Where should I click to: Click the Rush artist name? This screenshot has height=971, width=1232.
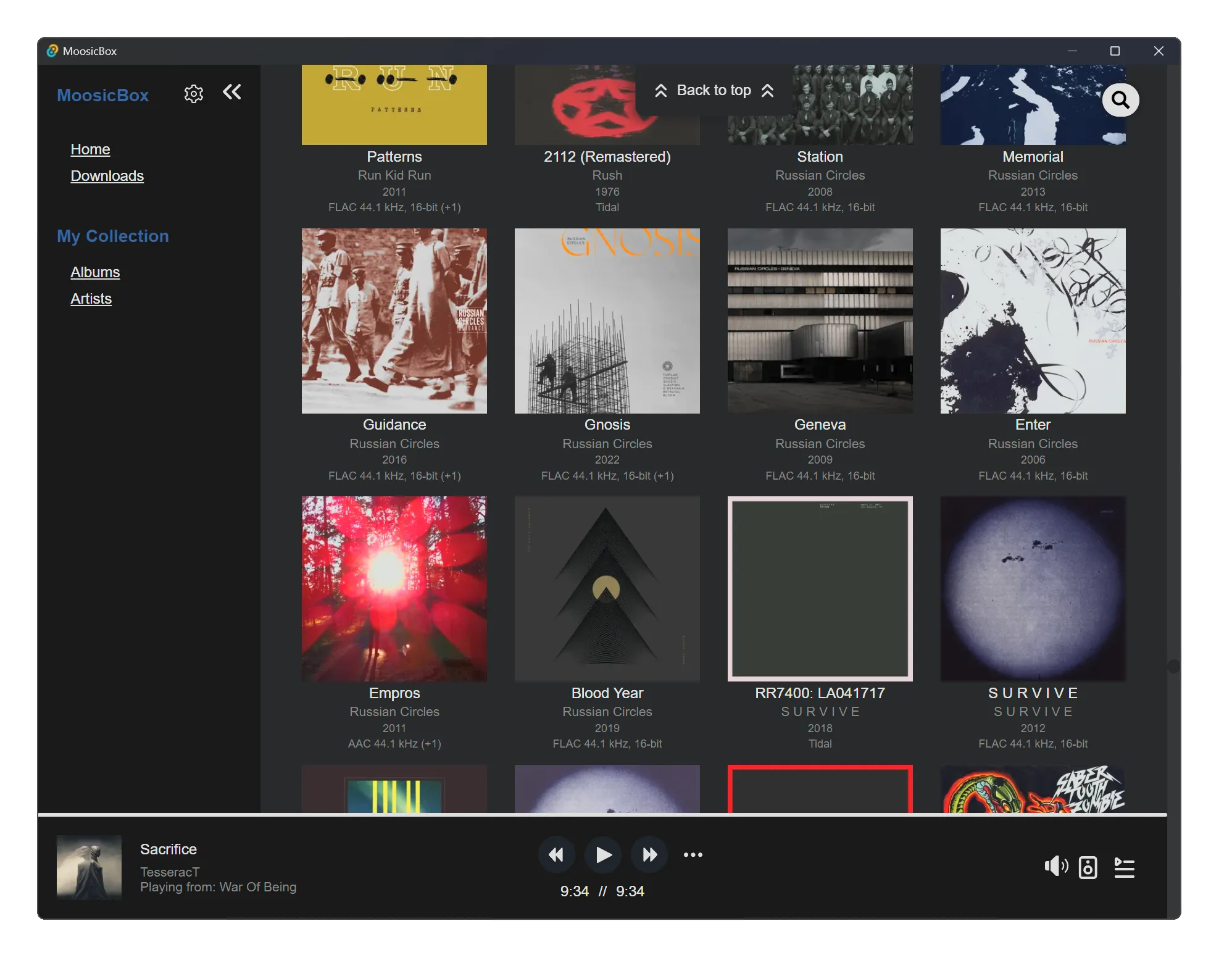click(x=607, y=175)
